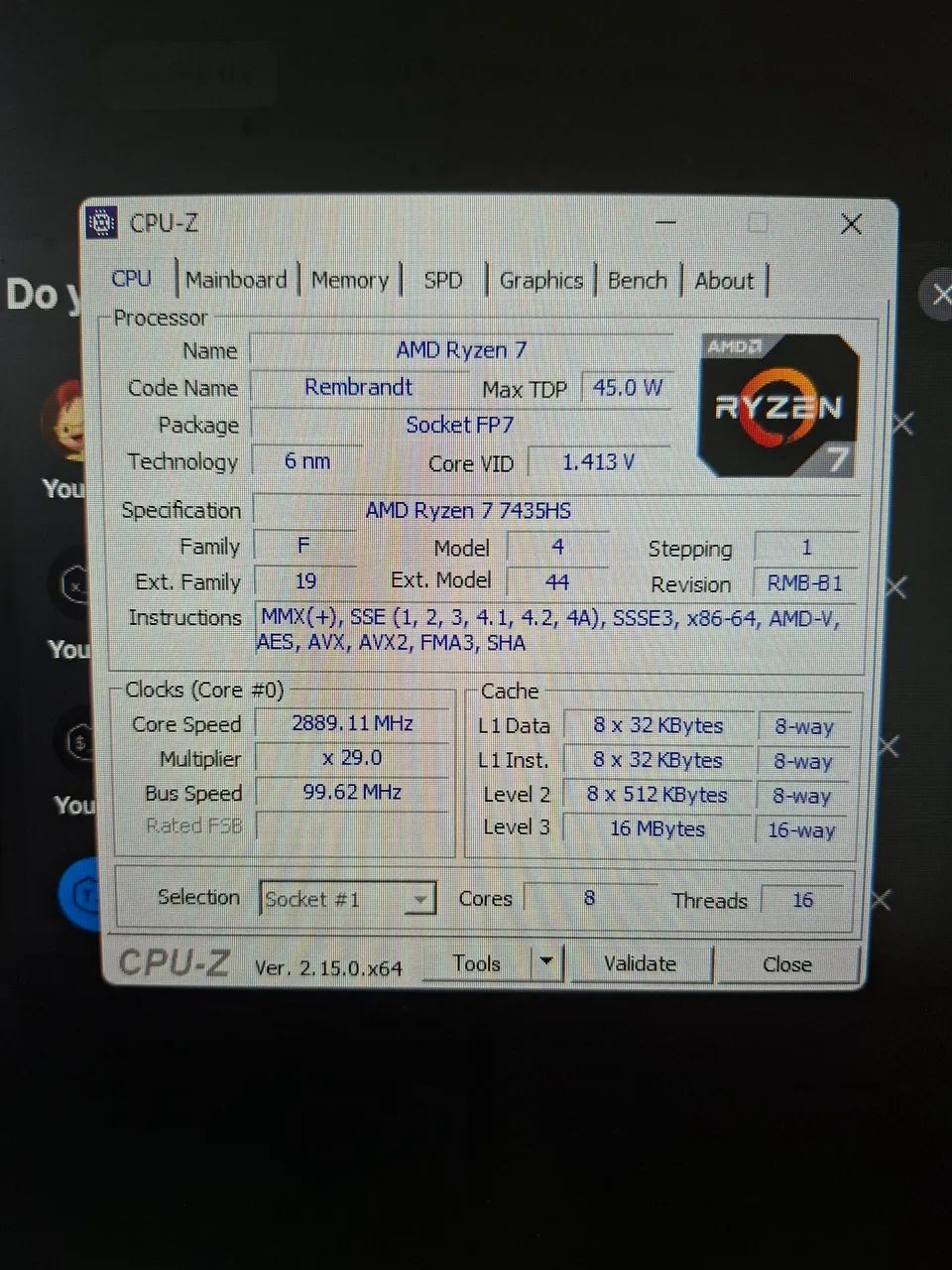
Task: Click L1 Data 8 x 32 KBytes value
Action: 657,726
